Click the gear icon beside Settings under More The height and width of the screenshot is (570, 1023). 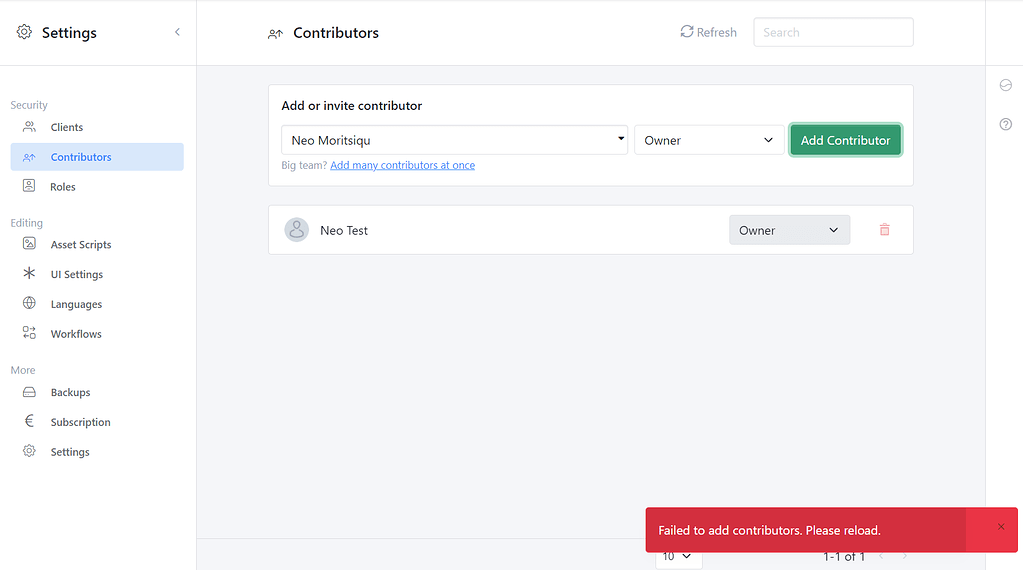(x=29, y=451)
